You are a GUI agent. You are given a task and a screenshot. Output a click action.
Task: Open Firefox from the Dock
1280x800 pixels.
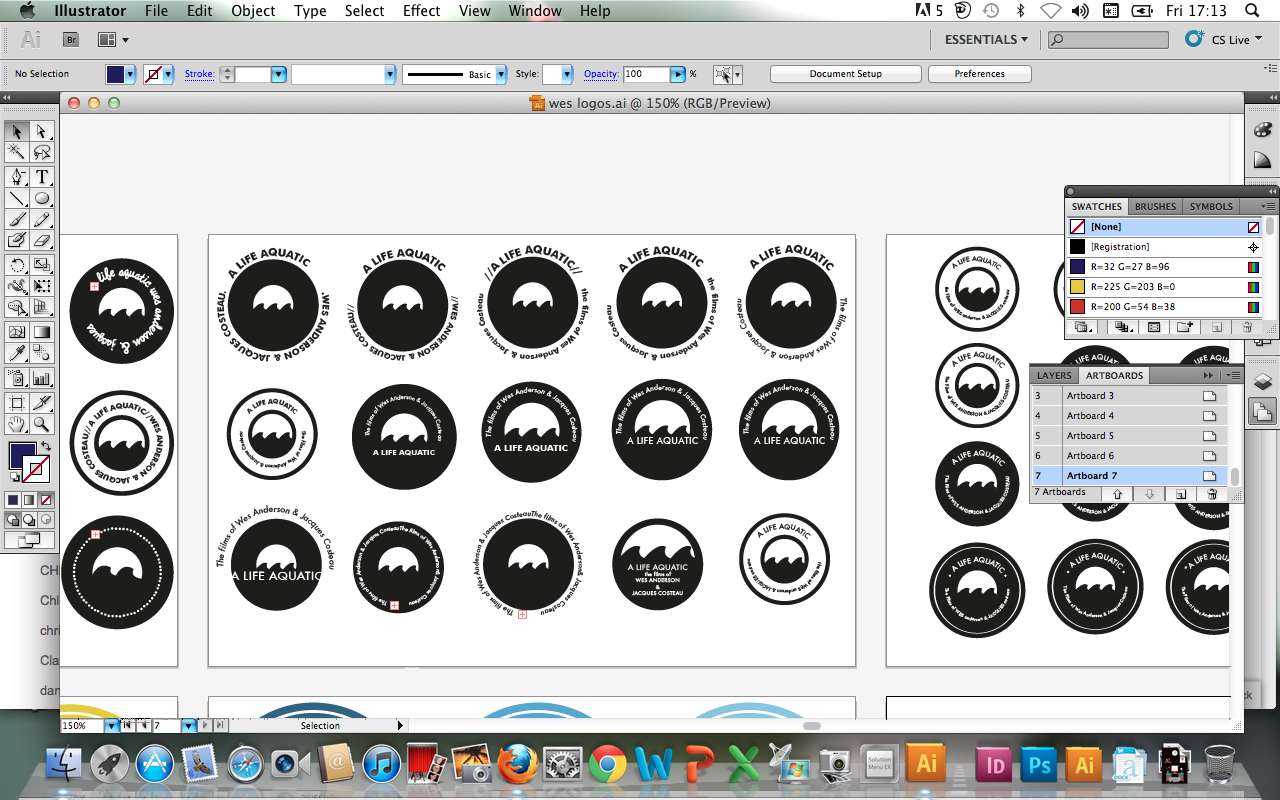point(518,766)
